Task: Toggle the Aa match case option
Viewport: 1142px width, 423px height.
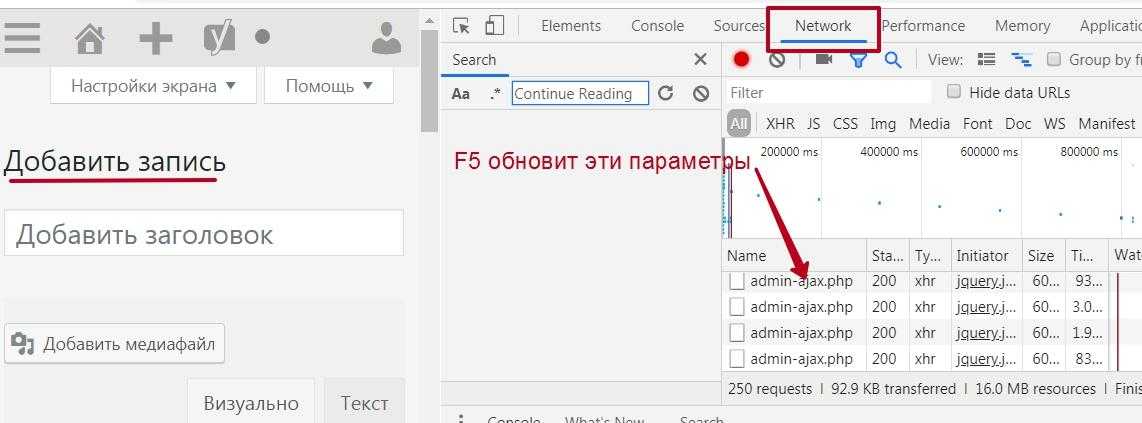Action: pyautogui.click(x=461, y=94)
